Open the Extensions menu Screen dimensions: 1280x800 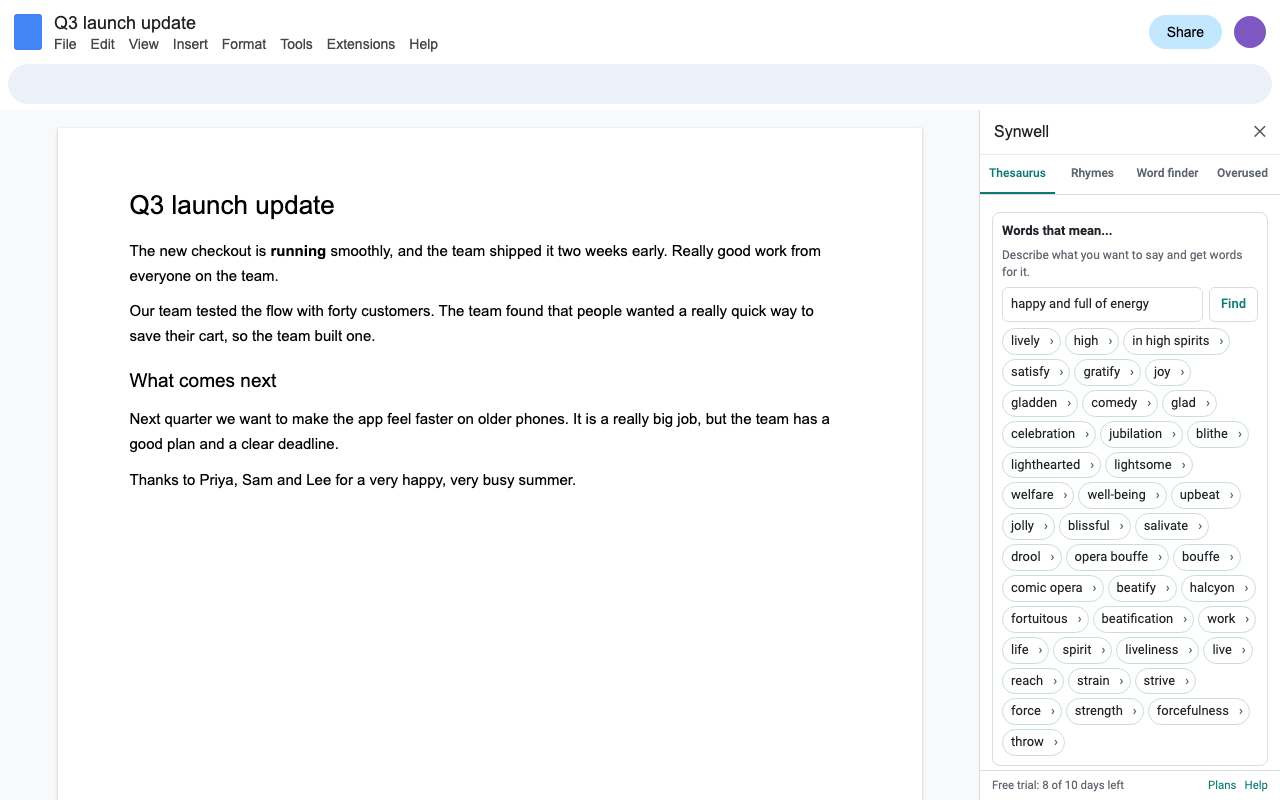coord(361,44)
